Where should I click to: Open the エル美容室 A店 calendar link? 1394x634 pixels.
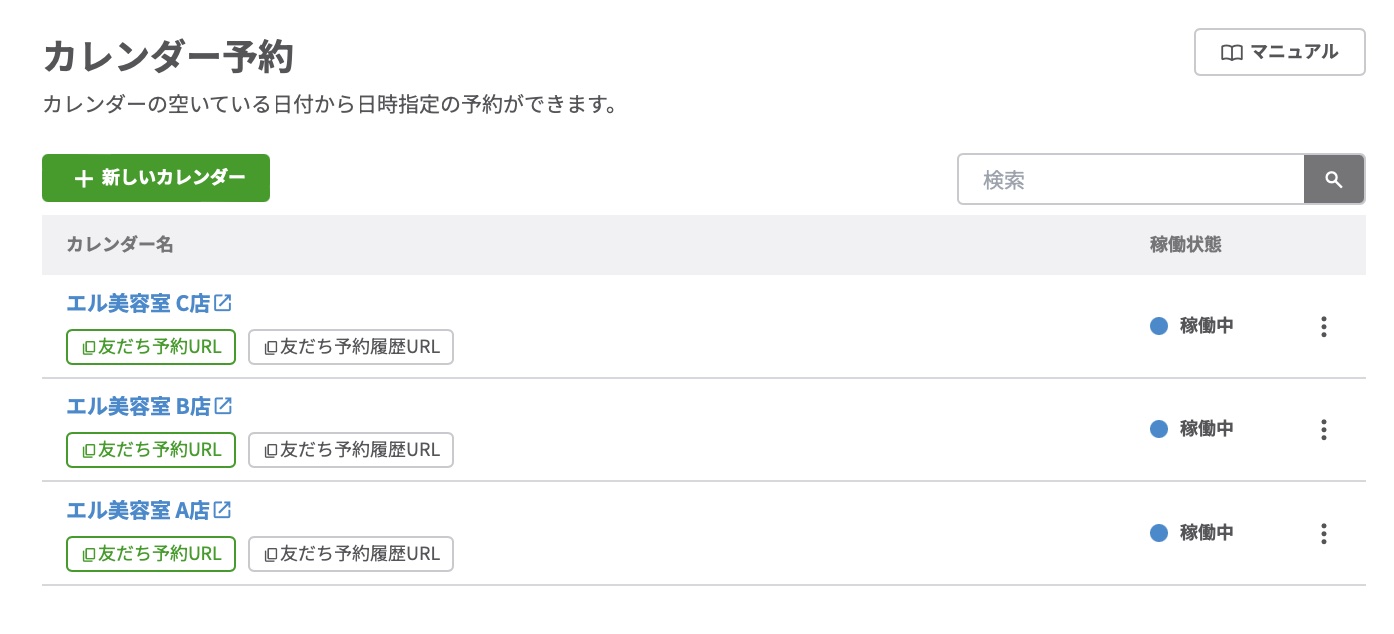(137, 511)
